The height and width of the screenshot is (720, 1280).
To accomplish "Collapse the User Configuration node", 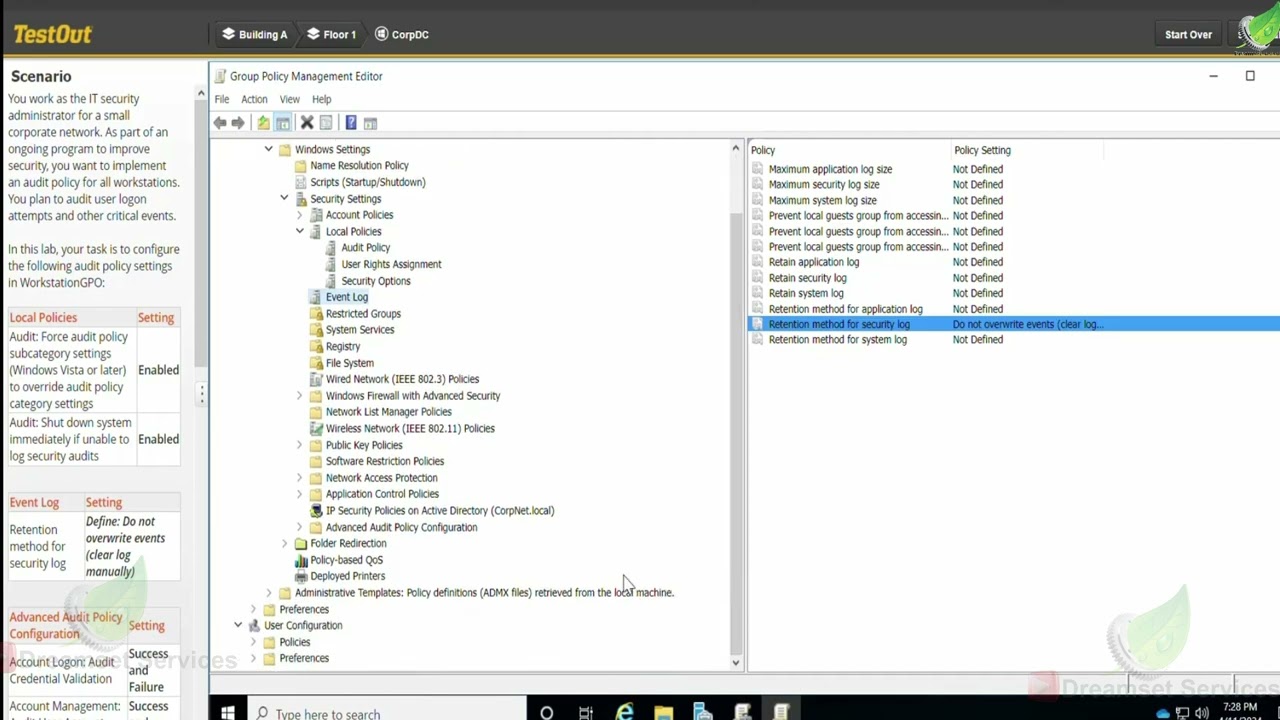I will pos(238,625).
